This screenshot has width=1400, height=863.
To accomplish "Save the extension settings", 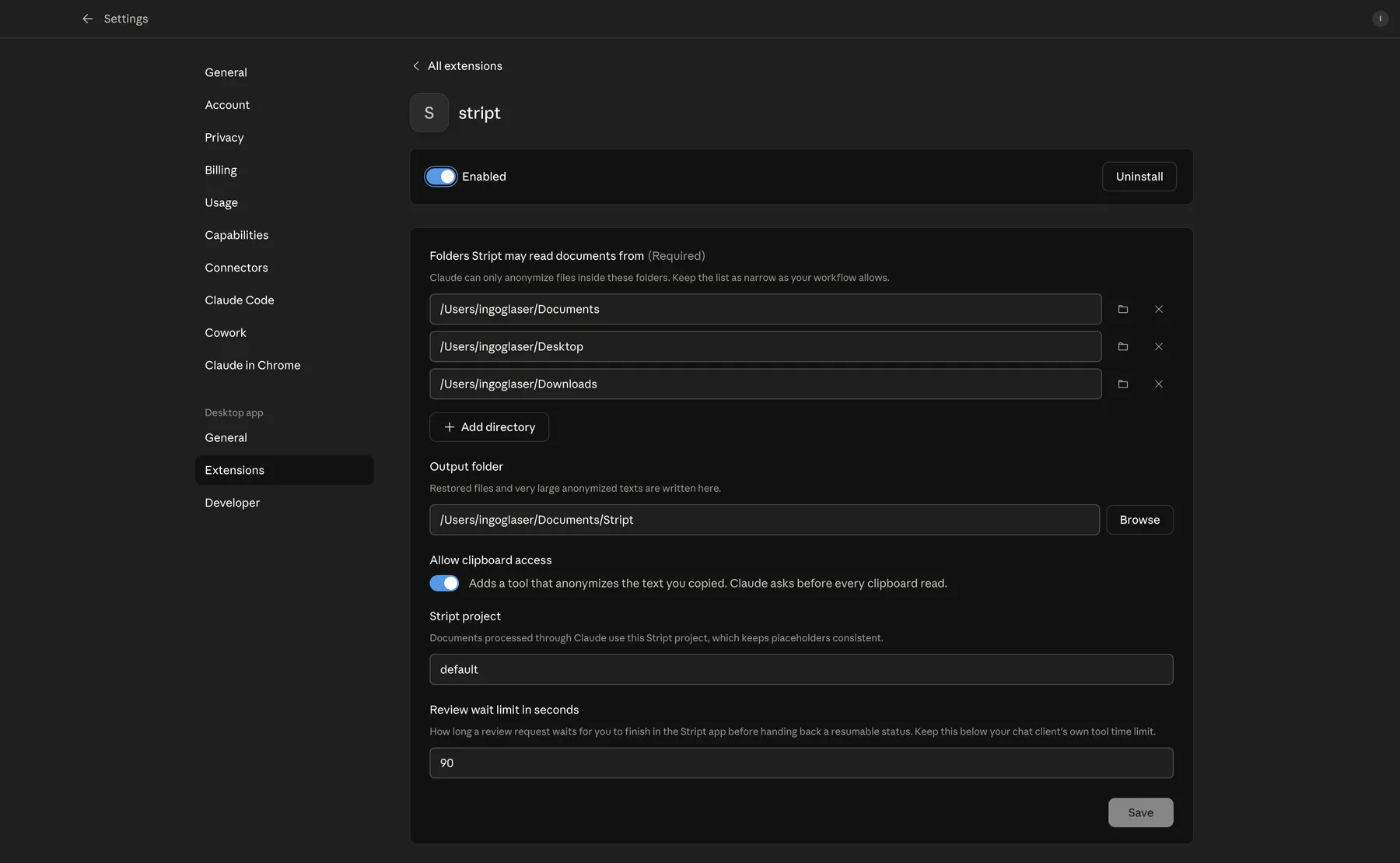I will point(1140,812).
